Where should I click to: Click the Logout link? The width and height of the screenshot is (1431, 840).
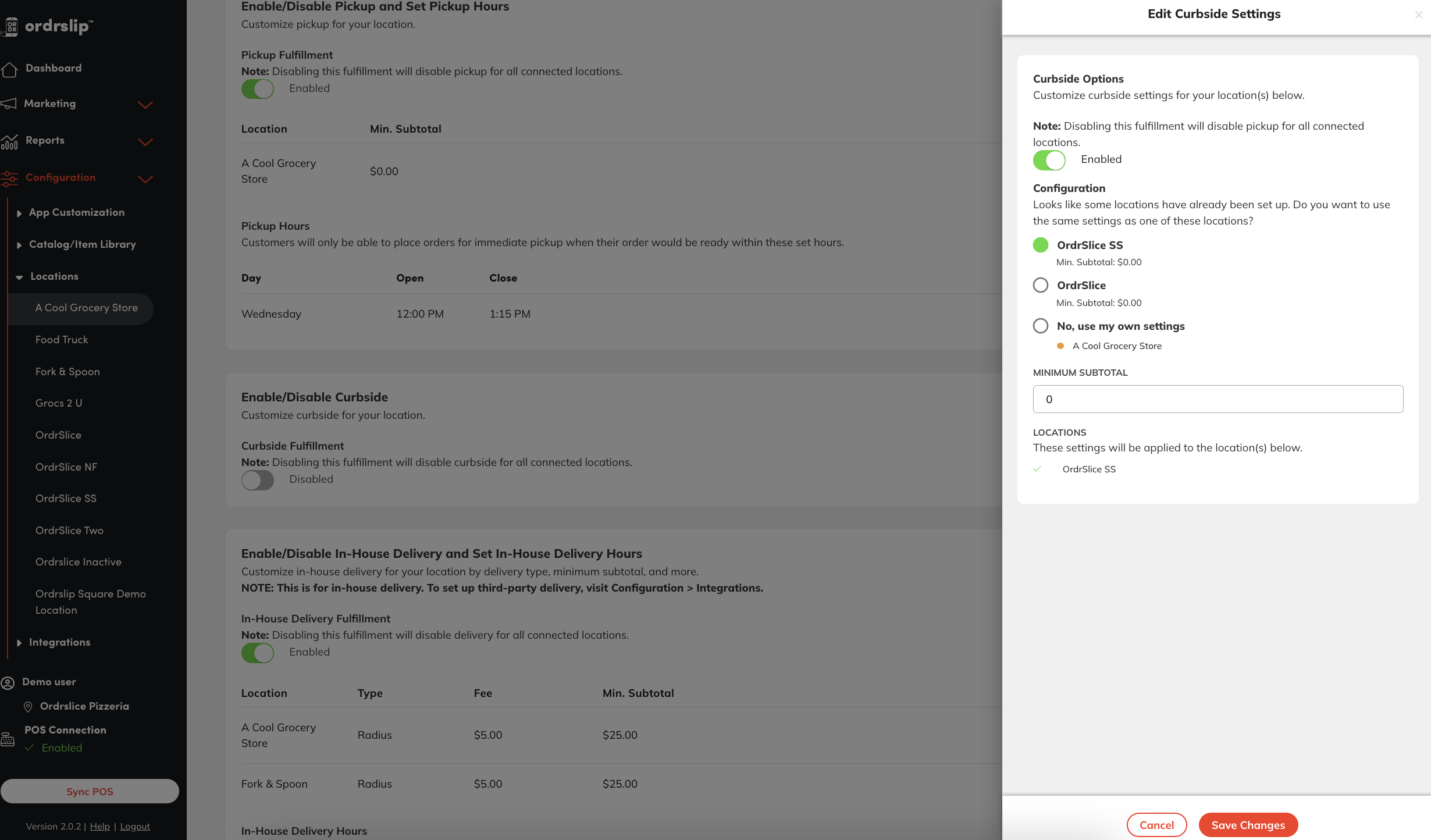135,827
